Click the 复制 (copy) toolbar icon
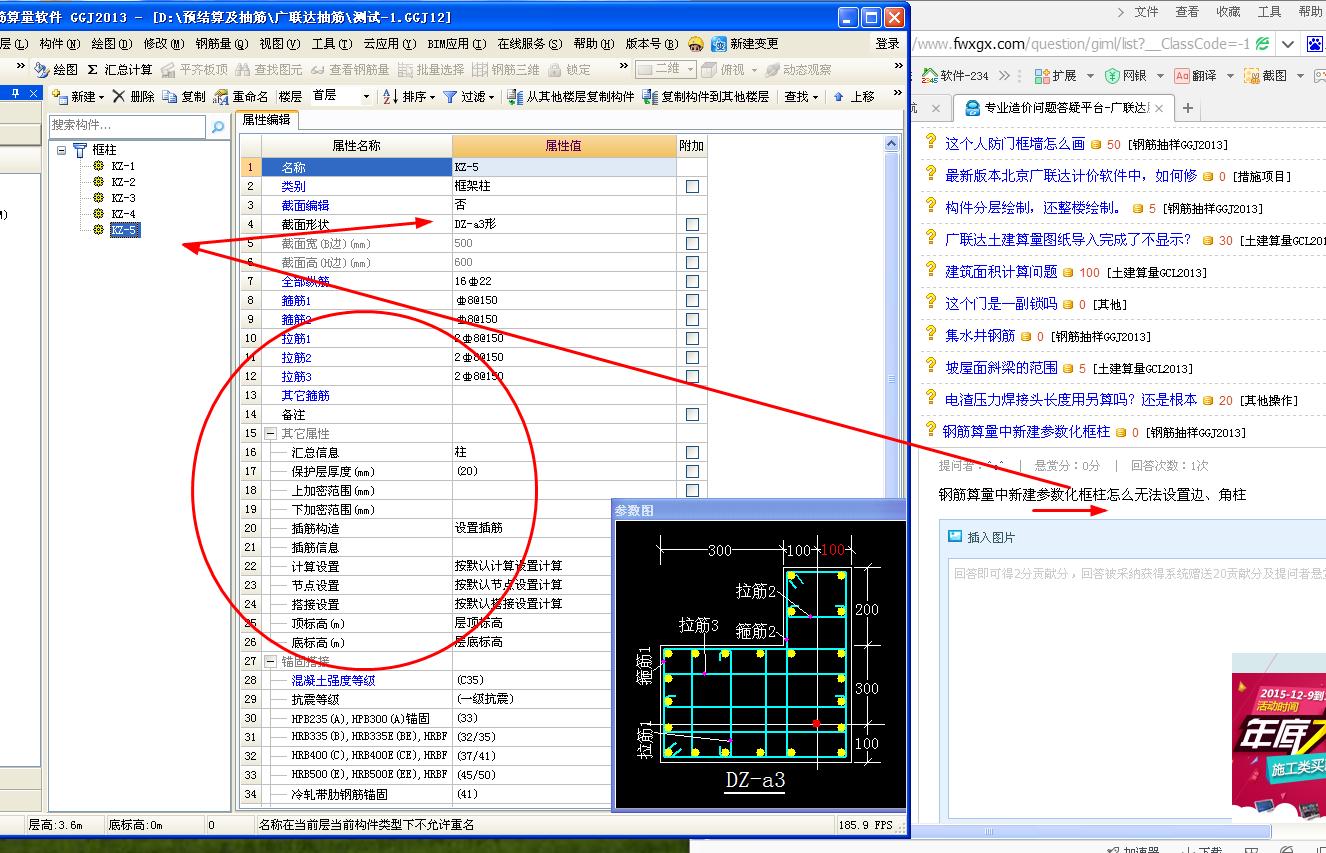 169,96
